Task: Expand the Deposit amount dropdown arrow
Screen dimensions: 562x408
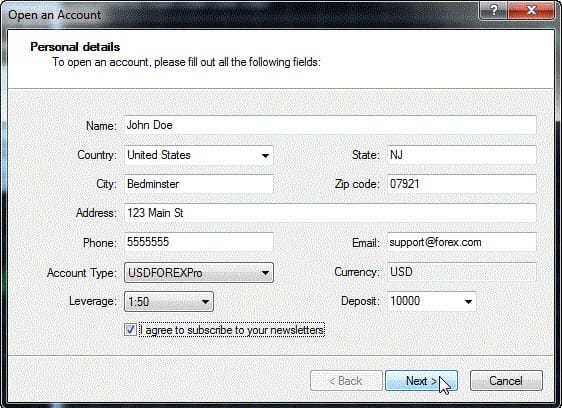Action: click(x=468, y=301)
